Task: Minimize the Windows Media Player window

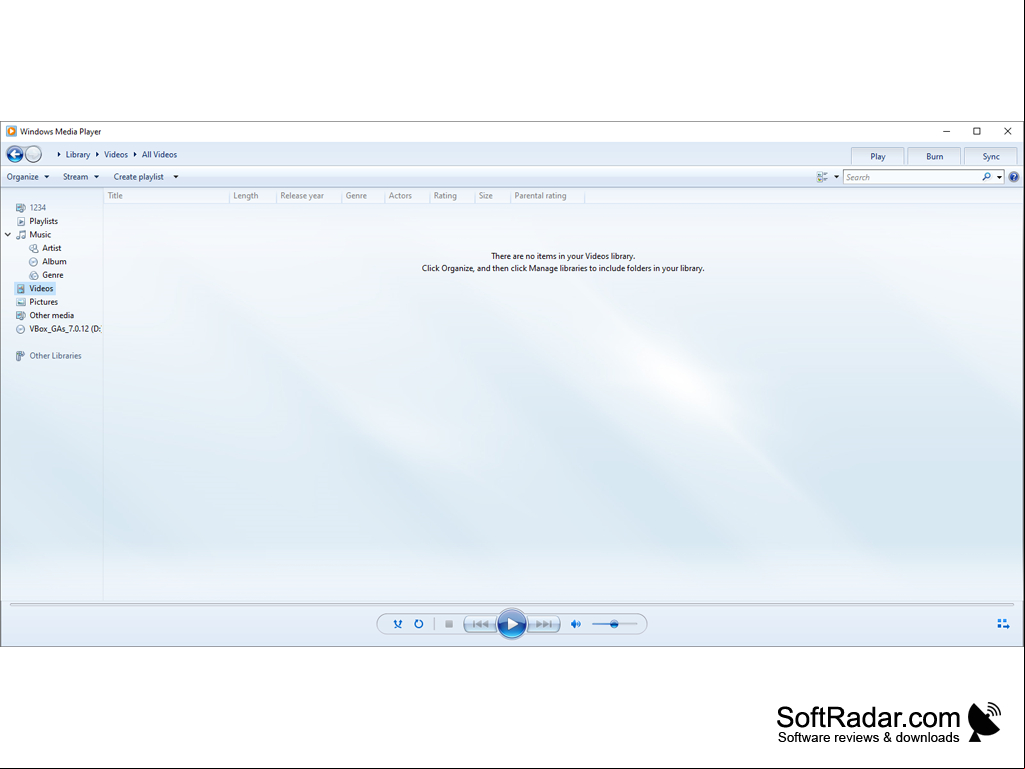Action: pyautogui.click(x=946, y=131)
